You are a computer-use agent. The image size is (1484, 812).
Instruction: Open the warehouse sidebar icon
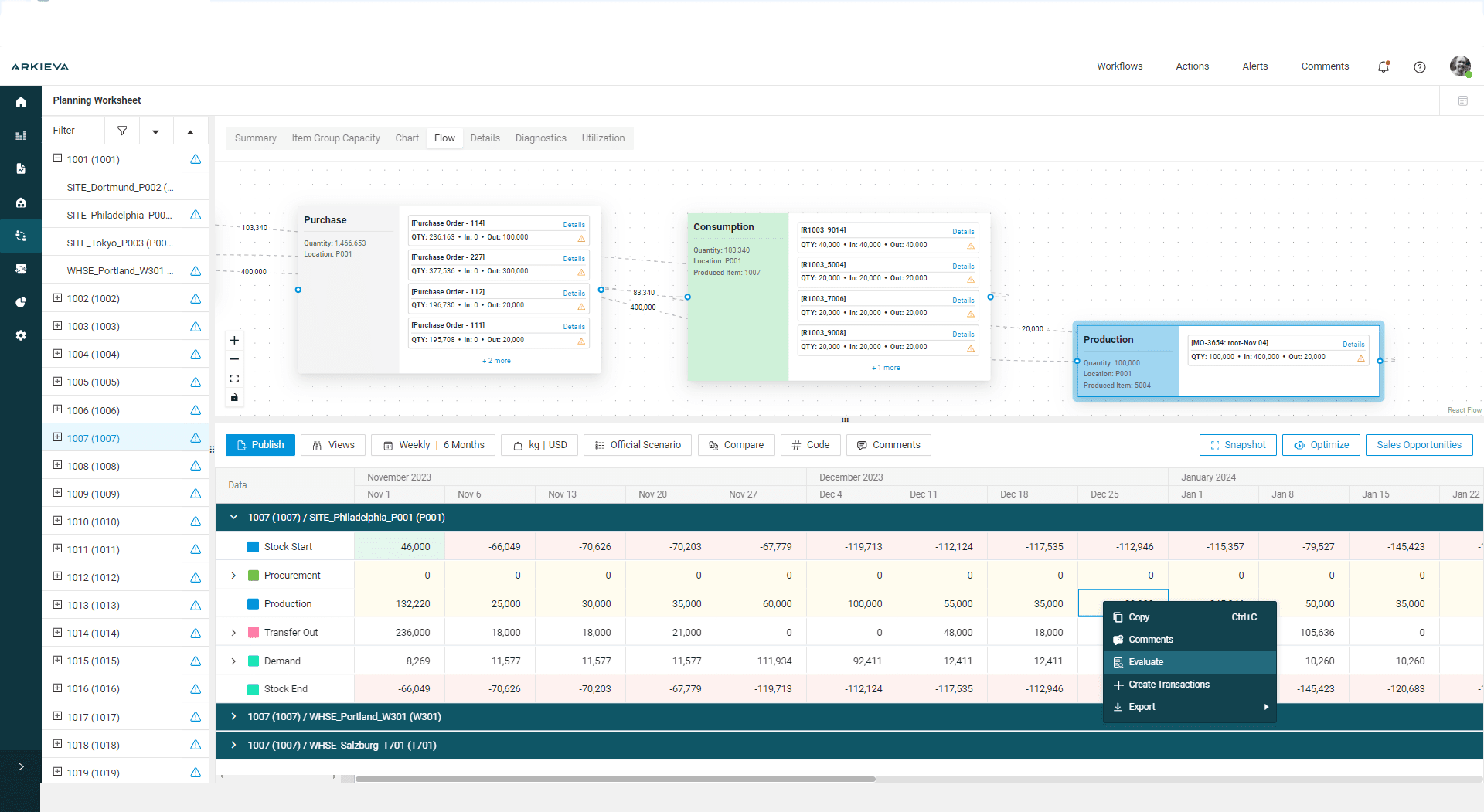point(21,202)
